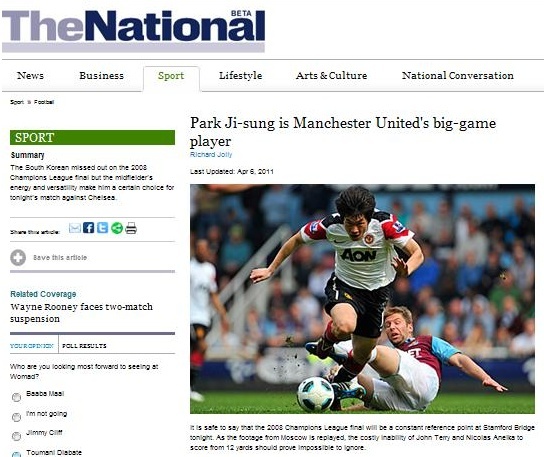Click the green share icon
The width and height of the screenshot is (544, 457).
point(117,228)
